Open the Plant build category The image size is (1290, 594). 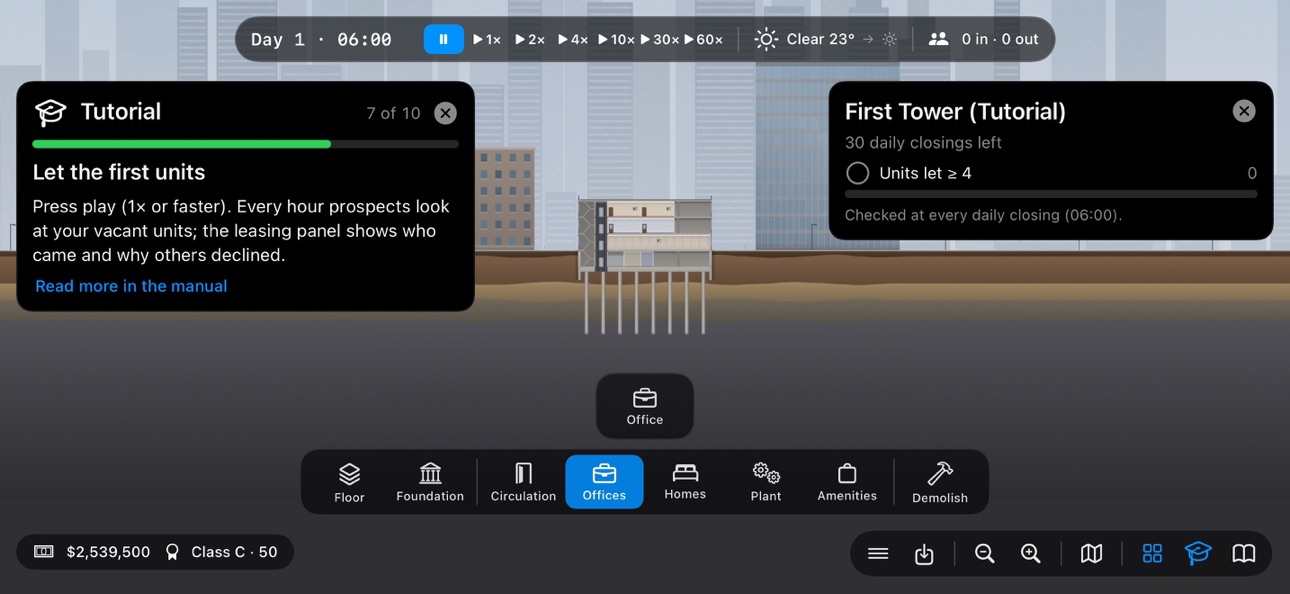click(x=766, y=482)
